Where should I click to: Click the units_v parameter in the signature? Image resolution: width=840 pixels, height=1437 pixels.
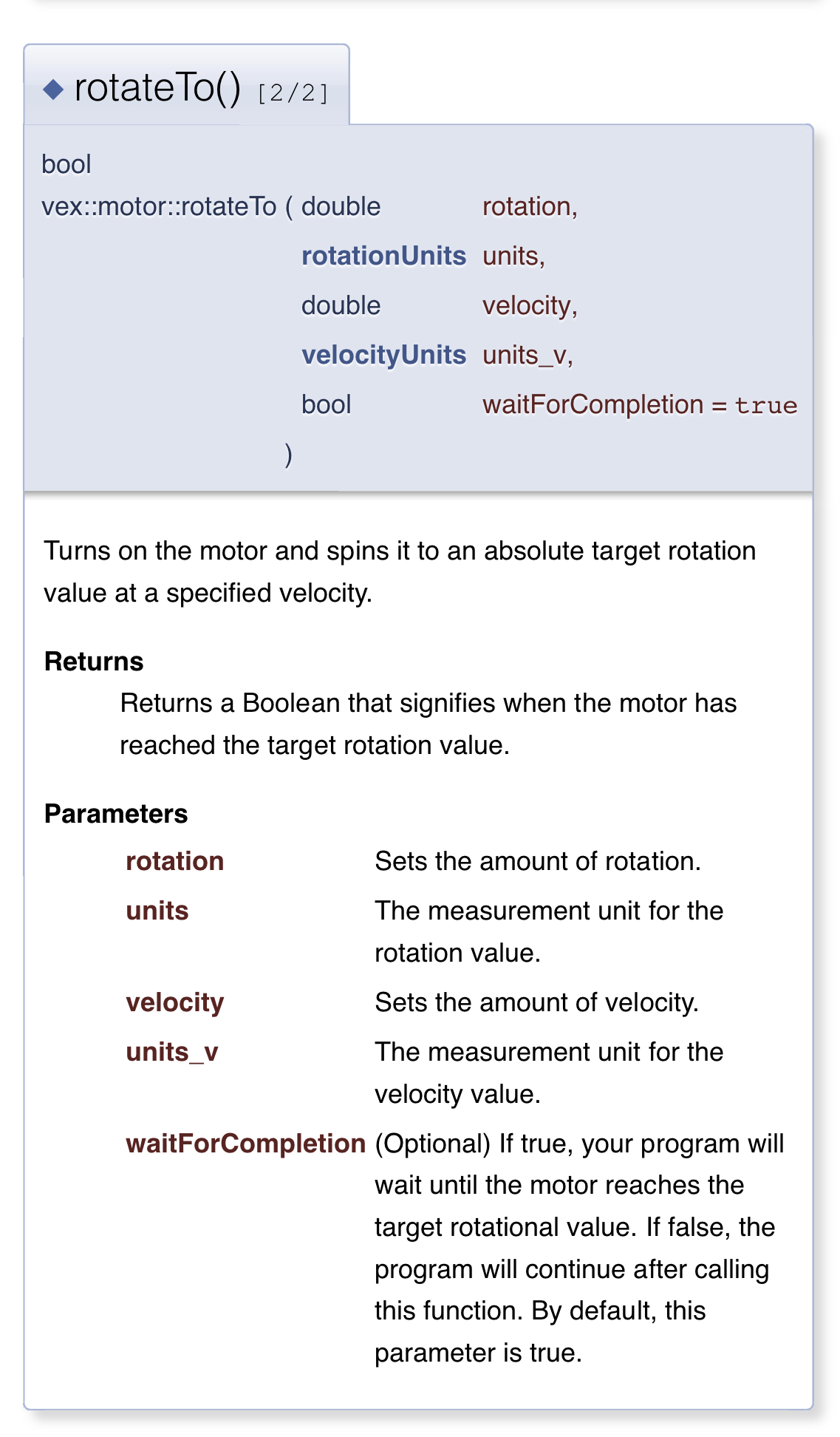pyautogui.click(x=527, y=356)
